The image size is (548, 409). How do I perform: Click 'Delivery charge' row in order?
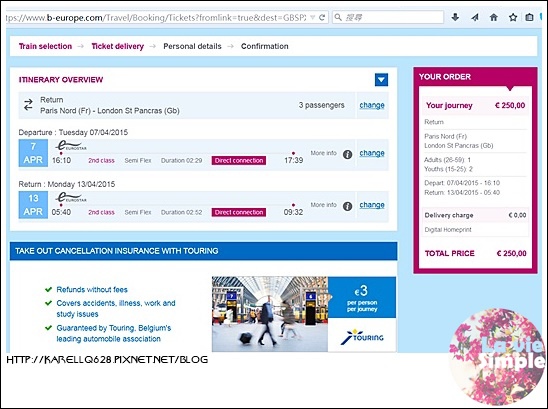pyautogui.click(x=475, y=215)
